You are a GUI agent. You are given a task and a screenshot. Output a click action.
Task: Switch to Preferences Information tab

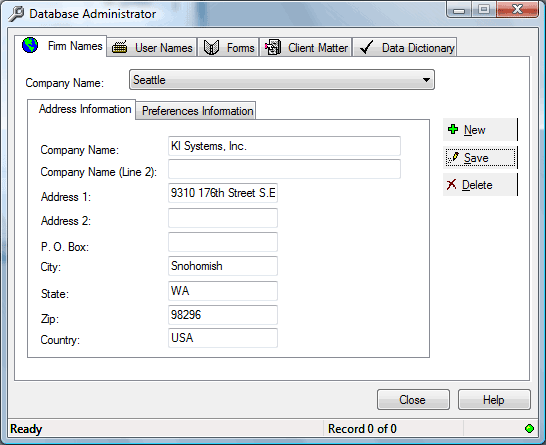pyautogui.click(x=196, y=111)
